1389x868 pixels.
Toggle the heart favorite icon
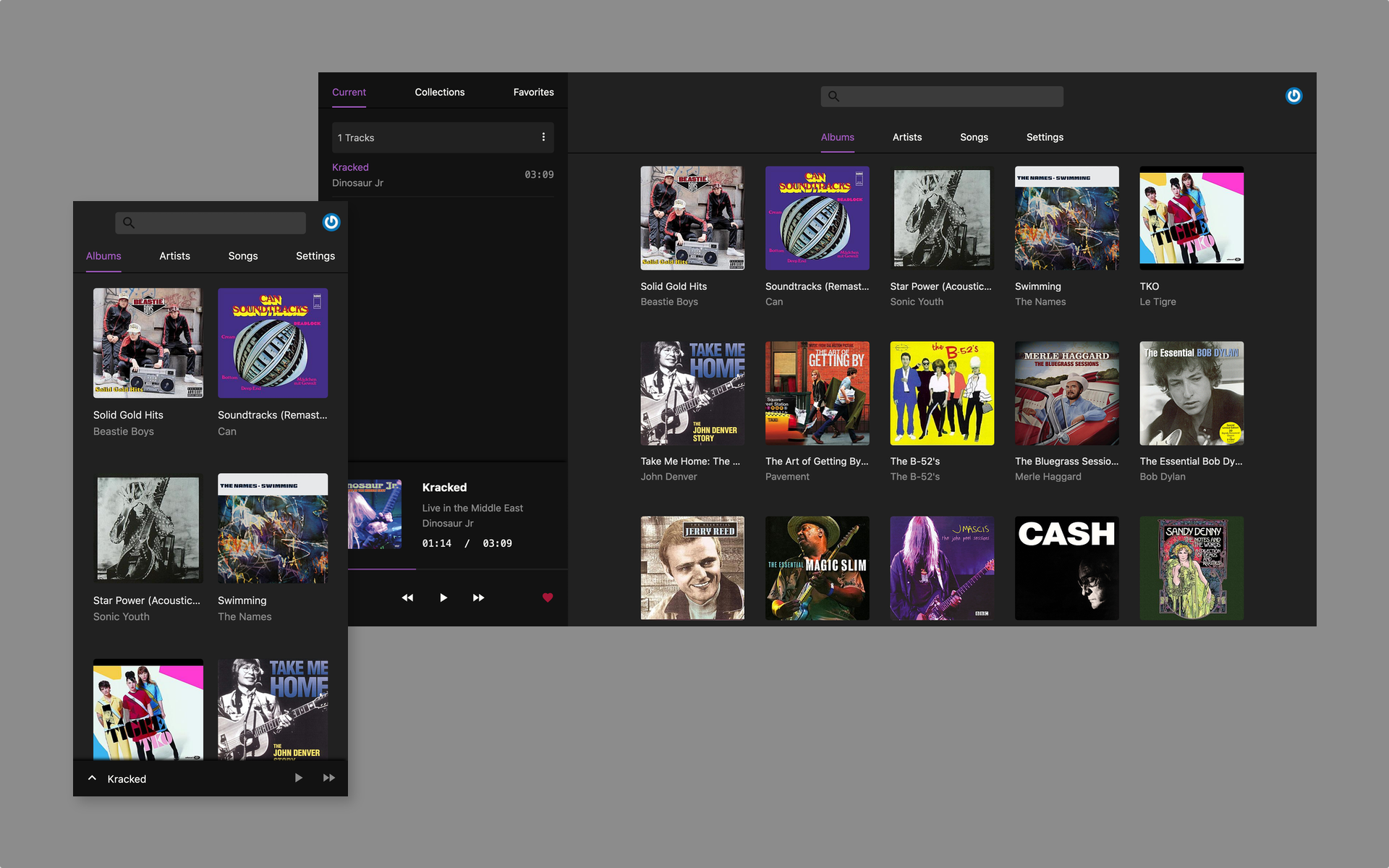coord(548,597)
